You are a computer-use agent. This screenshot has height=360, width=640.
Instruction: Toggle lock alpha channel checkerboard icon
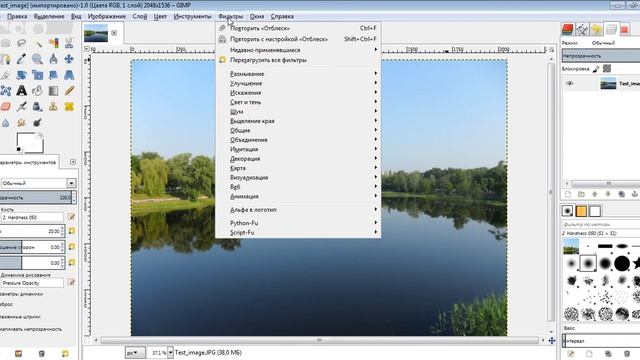click(x=607, y=69)
